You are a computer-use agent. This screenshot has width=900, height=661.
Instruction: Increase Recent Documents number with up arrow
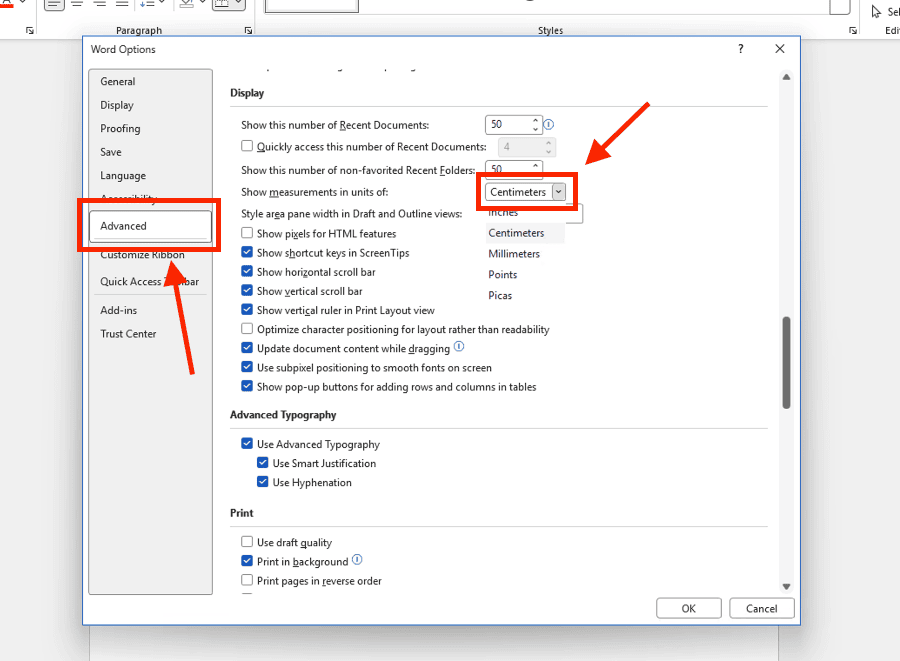pos(536,120)
